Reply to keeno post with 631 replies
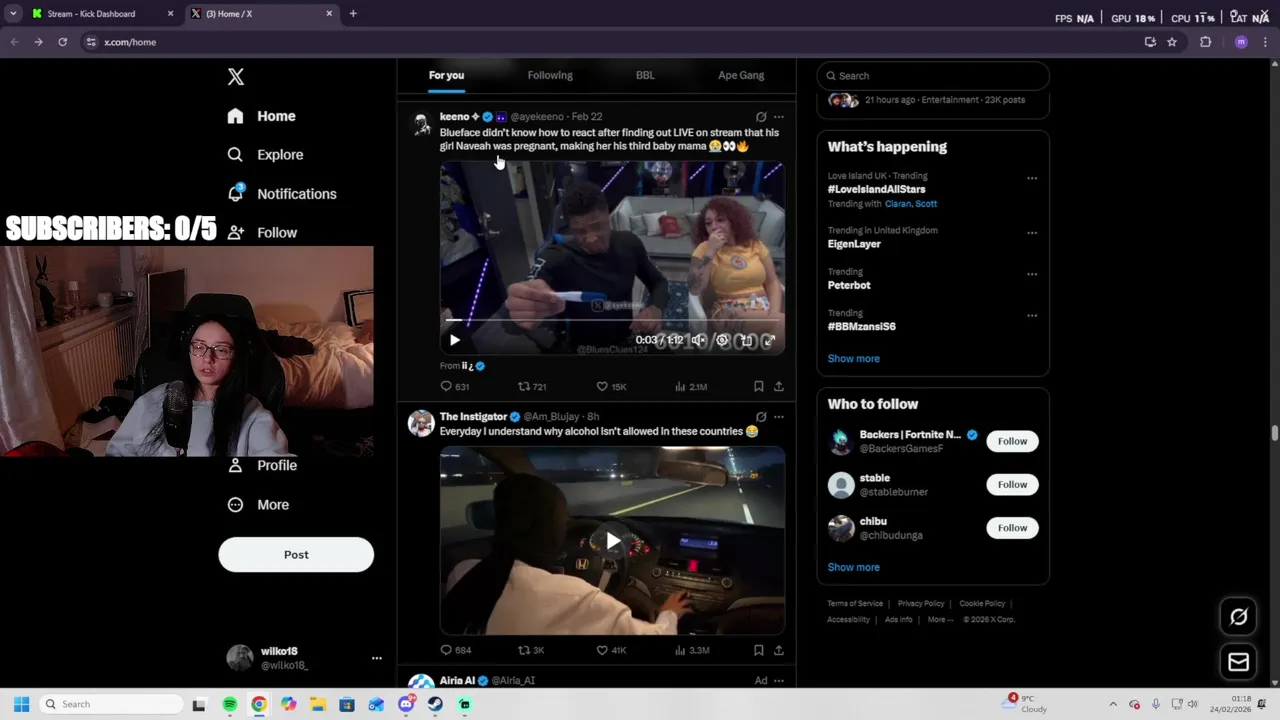Image resolution: width=1280 pixels, height=720 pixels. [455, 386]
